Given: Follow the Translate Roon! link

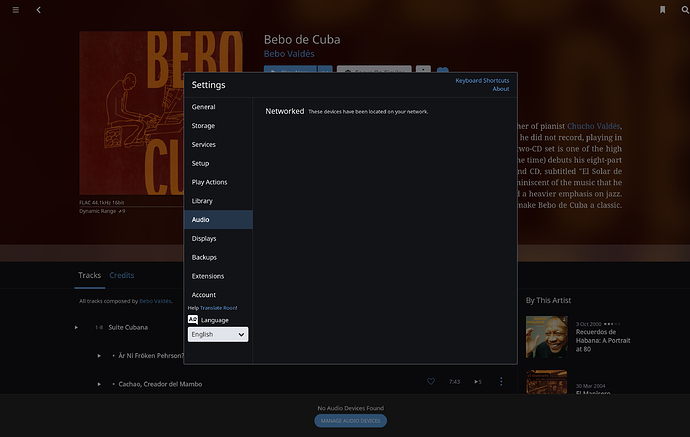Looking at the screenshot, I should [218, 308].
